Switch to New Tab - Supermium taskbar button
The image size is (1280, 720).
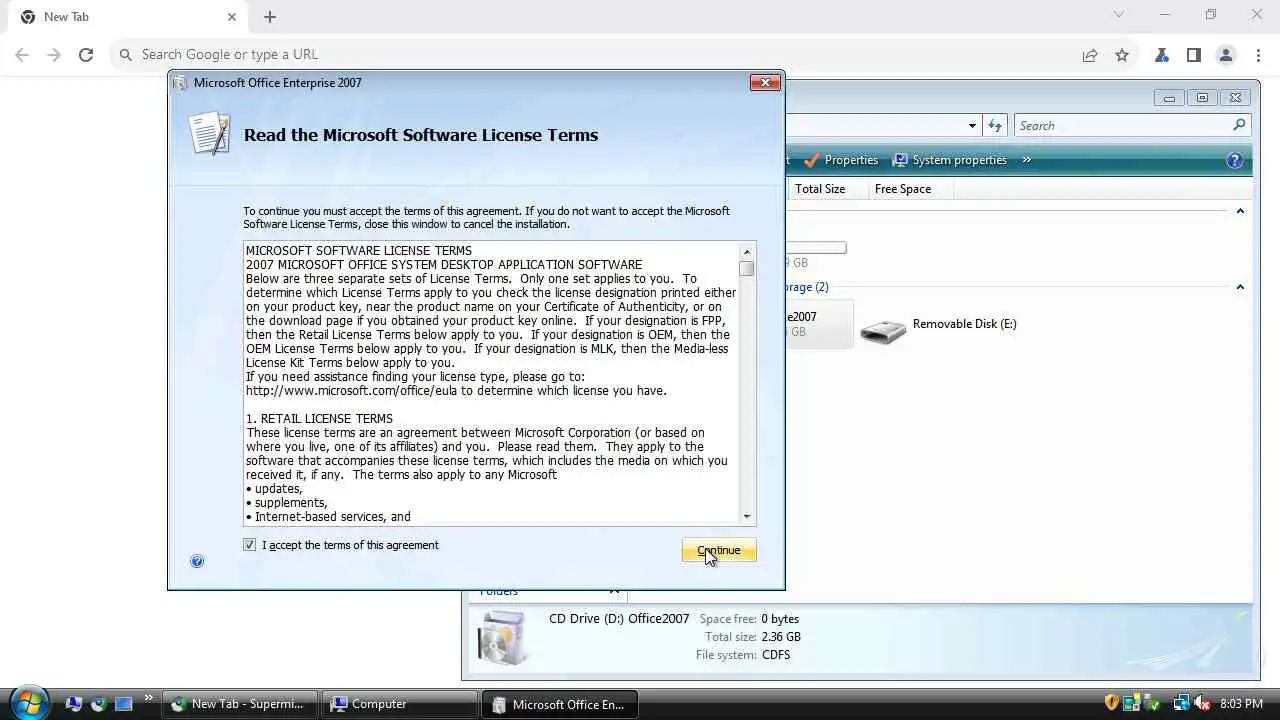(x=239, y=704)
